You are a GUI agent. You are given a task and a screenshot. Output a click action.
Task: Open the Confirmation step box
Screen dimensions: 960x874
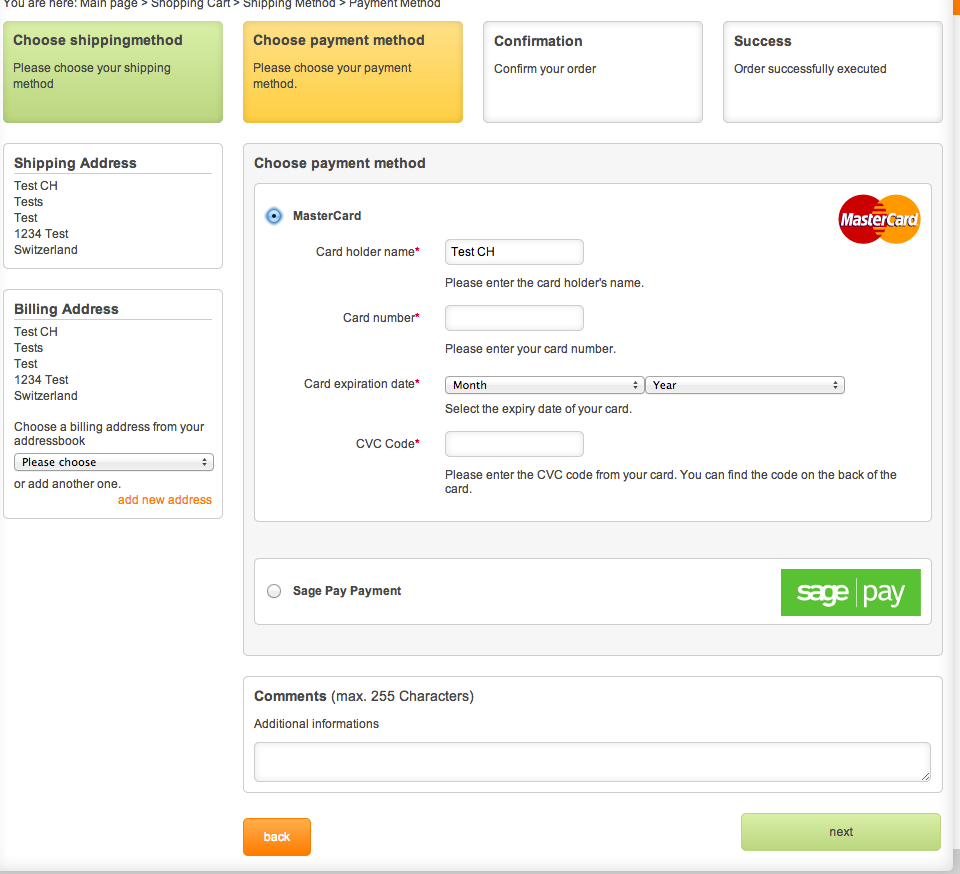593,72
